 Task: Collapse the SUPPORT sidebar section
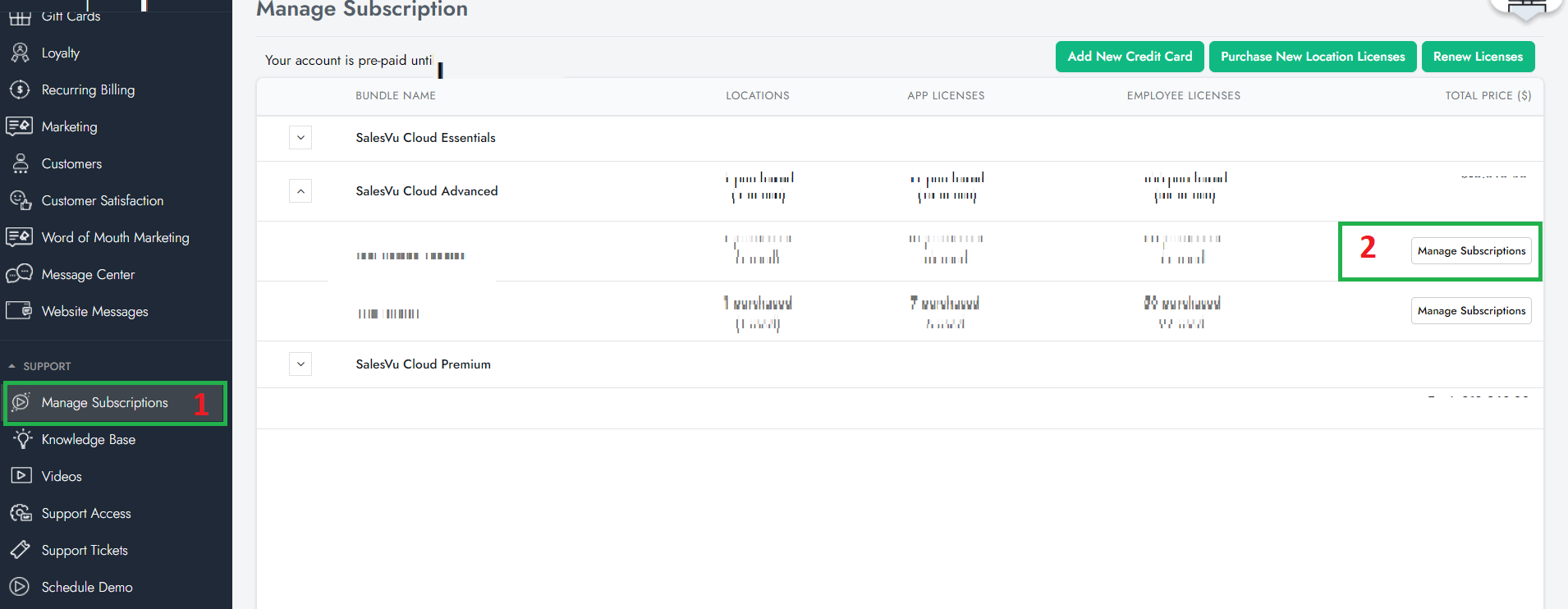tap(39, 366)
